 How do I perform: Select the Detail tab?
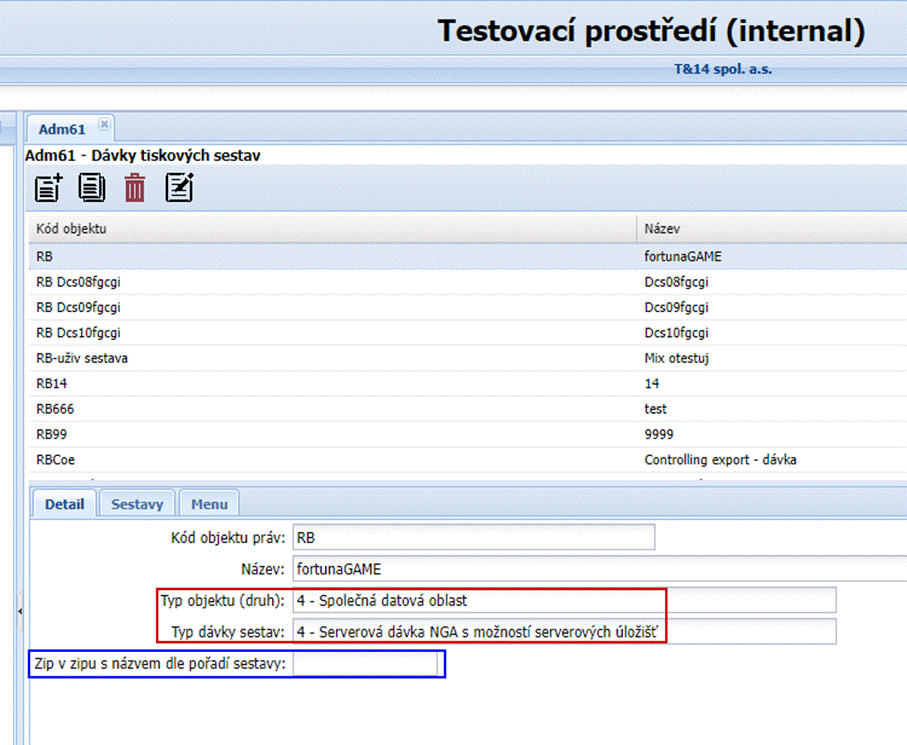click(x=63, y=504)
